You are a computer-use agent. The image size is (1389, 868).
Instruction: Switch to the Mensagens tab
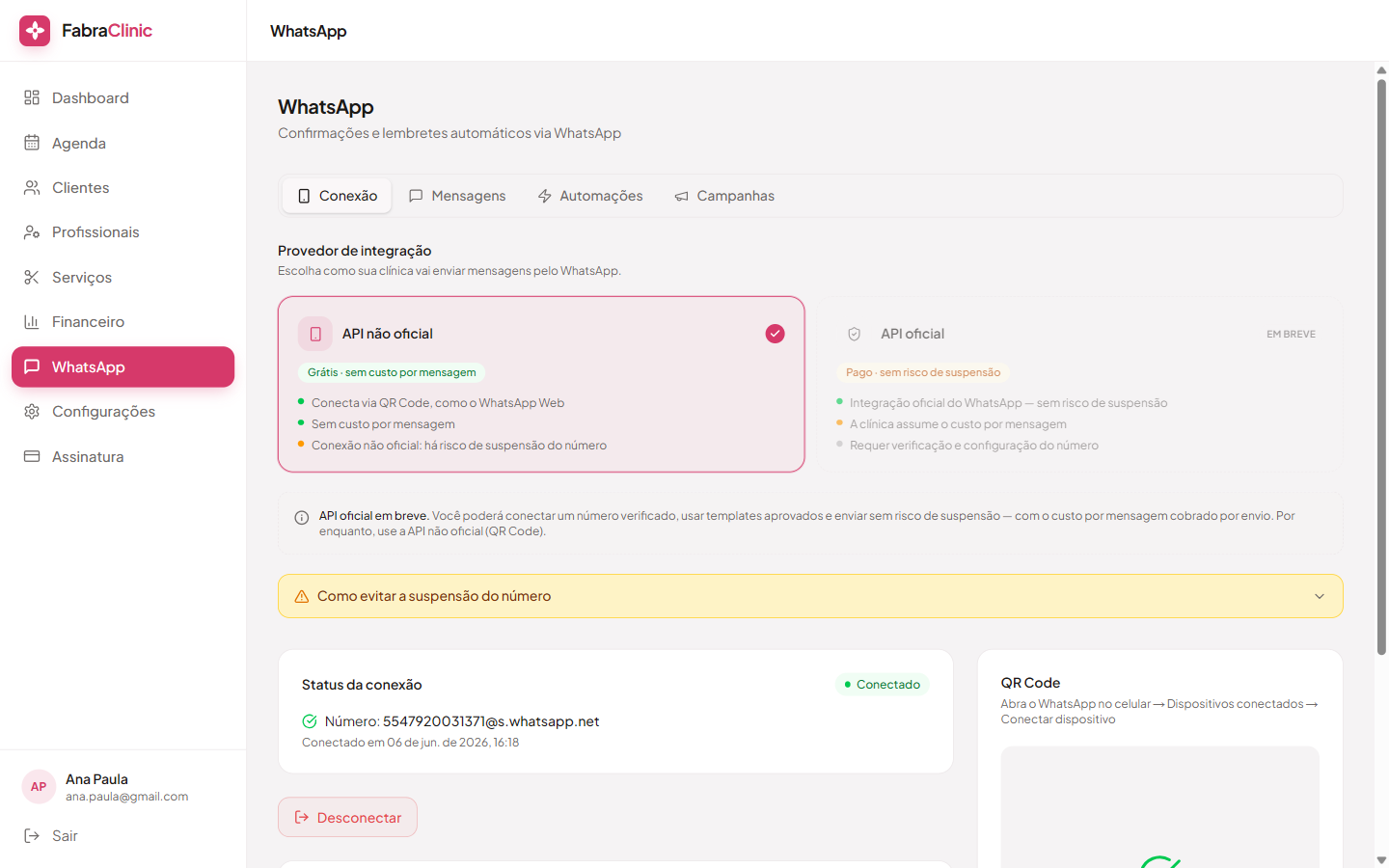tap(457, 196)
